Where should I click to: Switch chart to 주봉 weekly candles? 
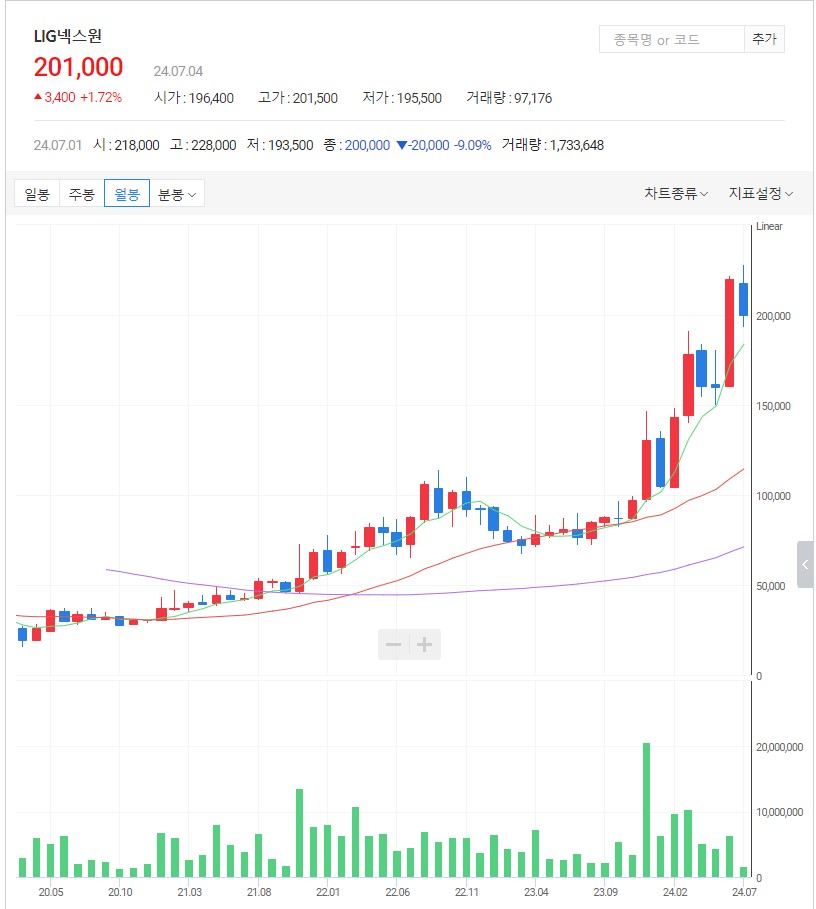(82, 194)
